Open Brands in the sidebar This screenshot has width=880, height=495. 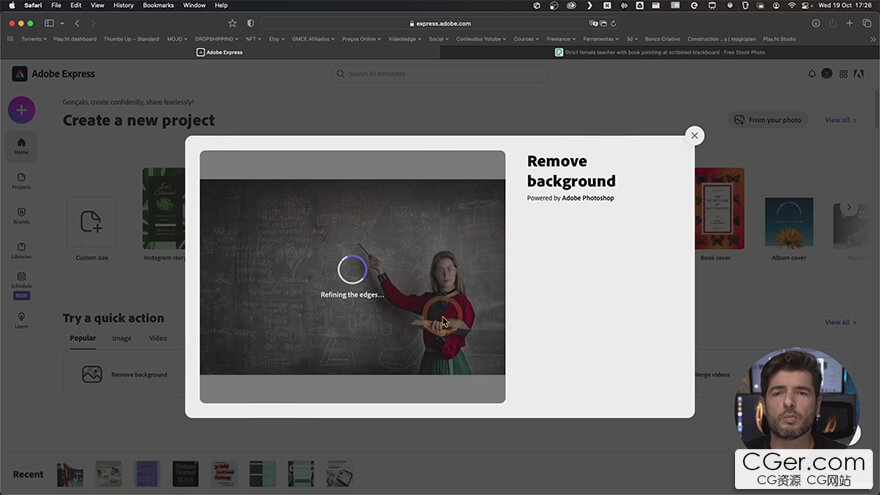[21, 216]
